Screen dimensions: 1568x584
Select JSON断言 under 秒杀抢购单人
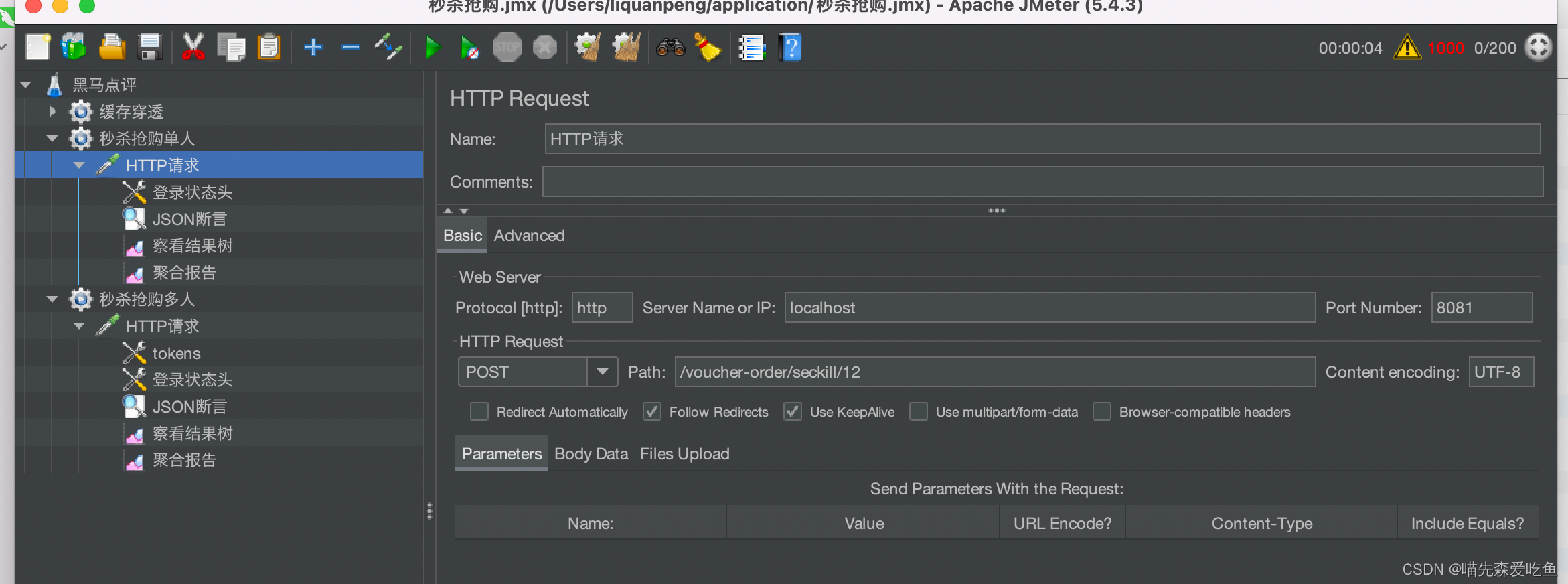click(x=189, y=219)
